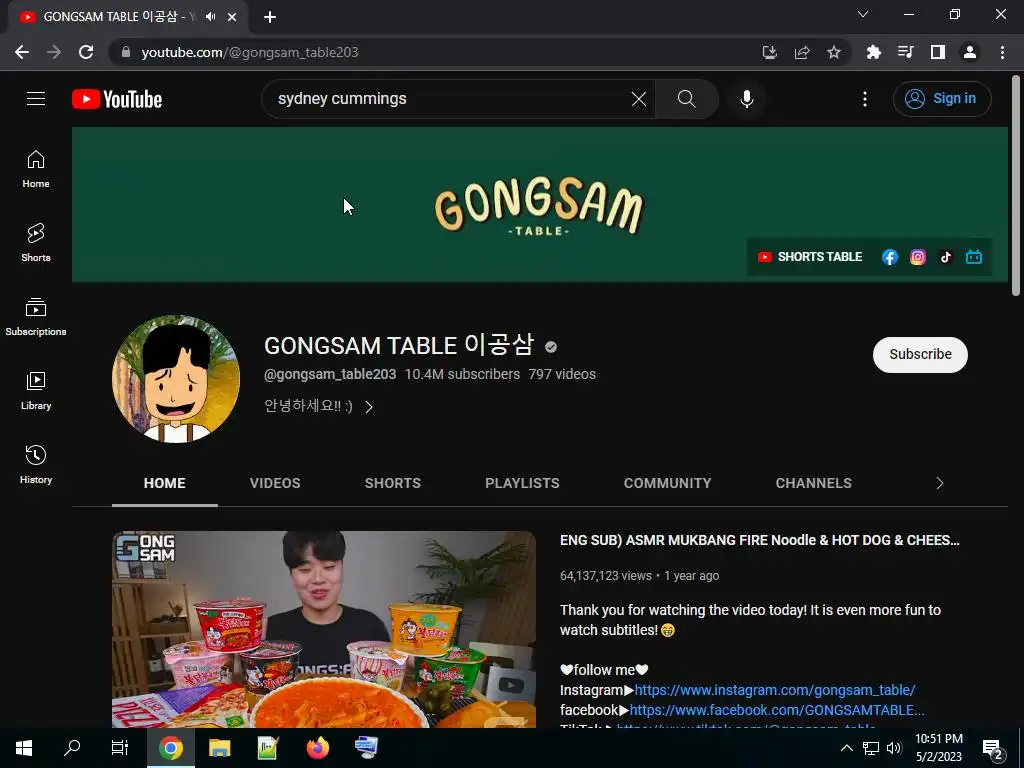
Task: Go back in Chrome
Action: [22, 52]
